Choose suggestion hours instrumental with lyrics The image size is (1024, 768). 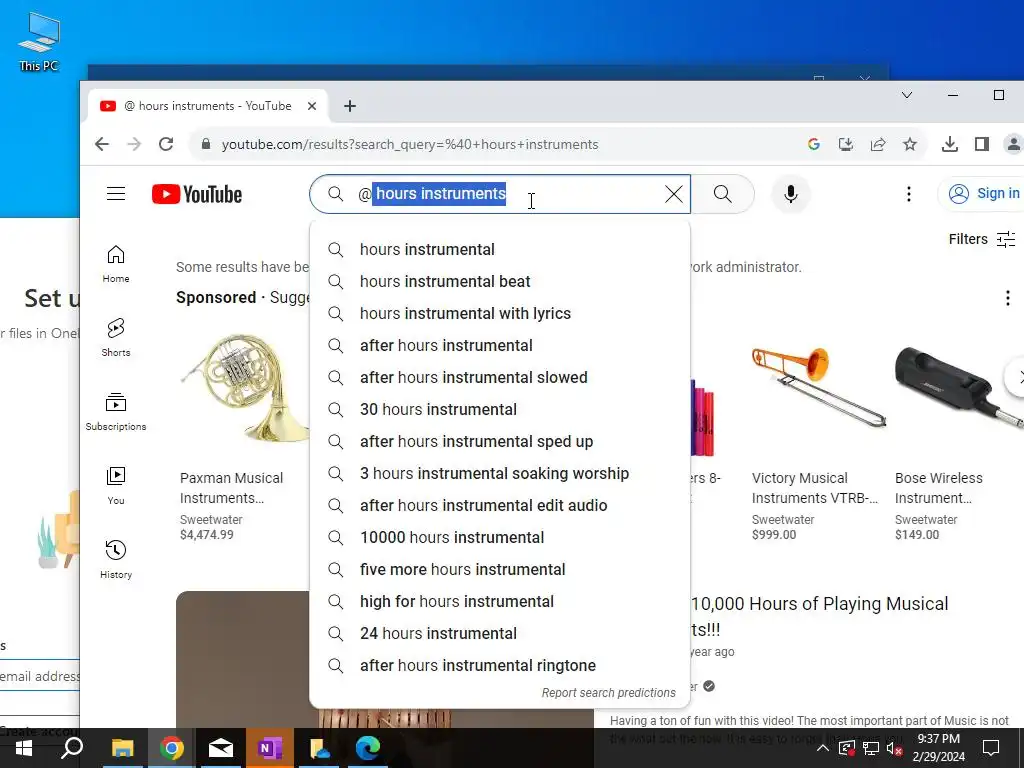point(500,313)
